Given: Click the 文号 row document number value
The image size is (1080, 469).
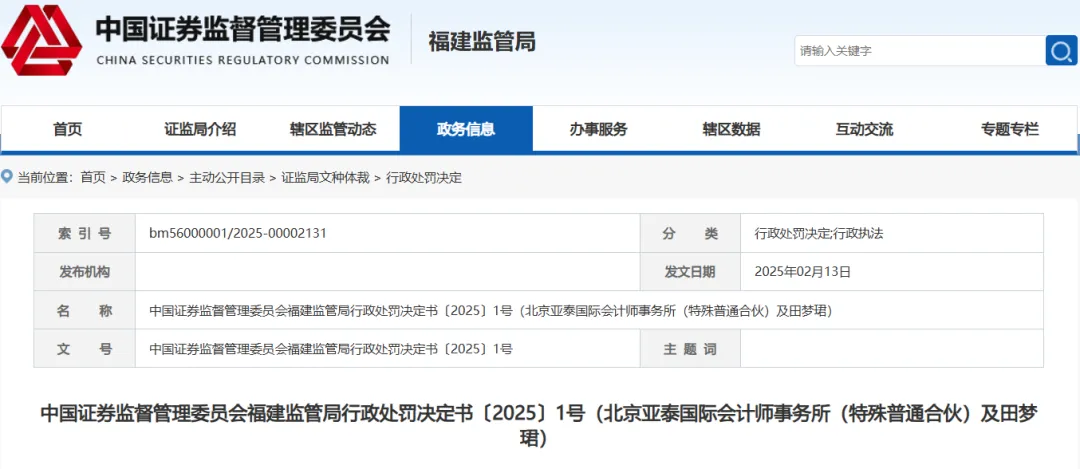Looking at the screenshot, I should (331, 349).
